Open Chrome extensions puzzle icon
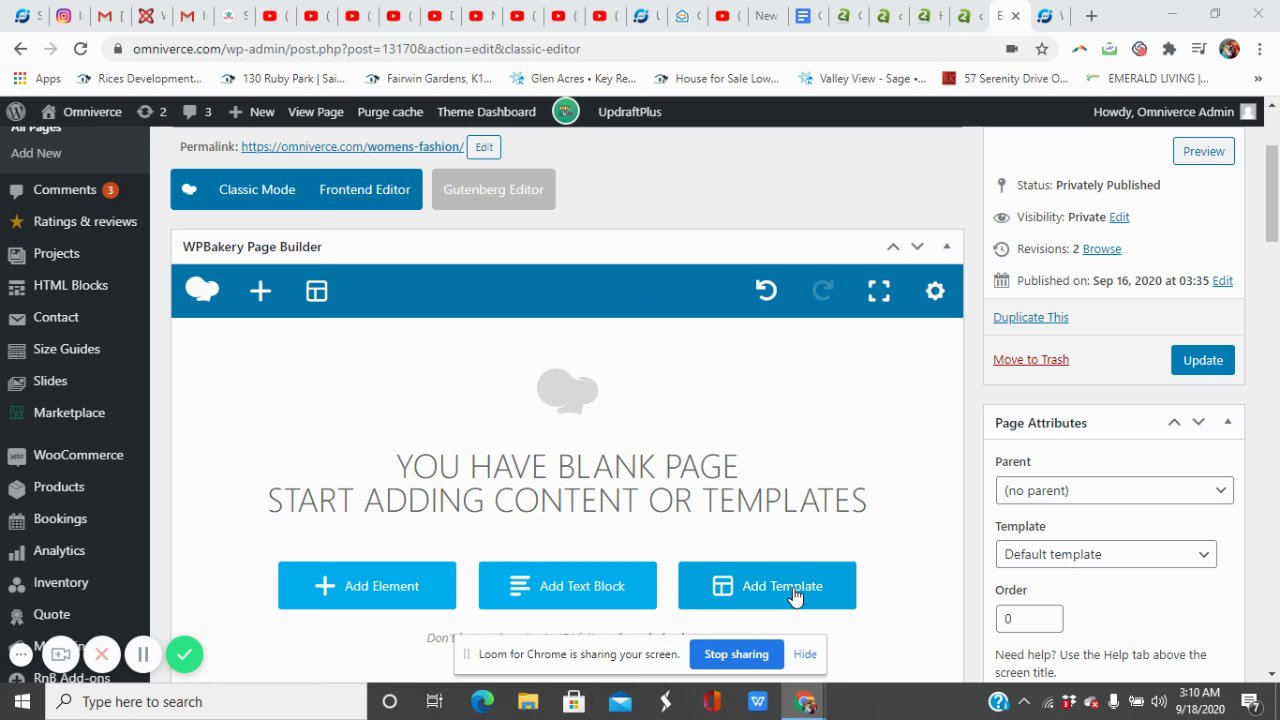1280x720 pixels. [1169, 48]
